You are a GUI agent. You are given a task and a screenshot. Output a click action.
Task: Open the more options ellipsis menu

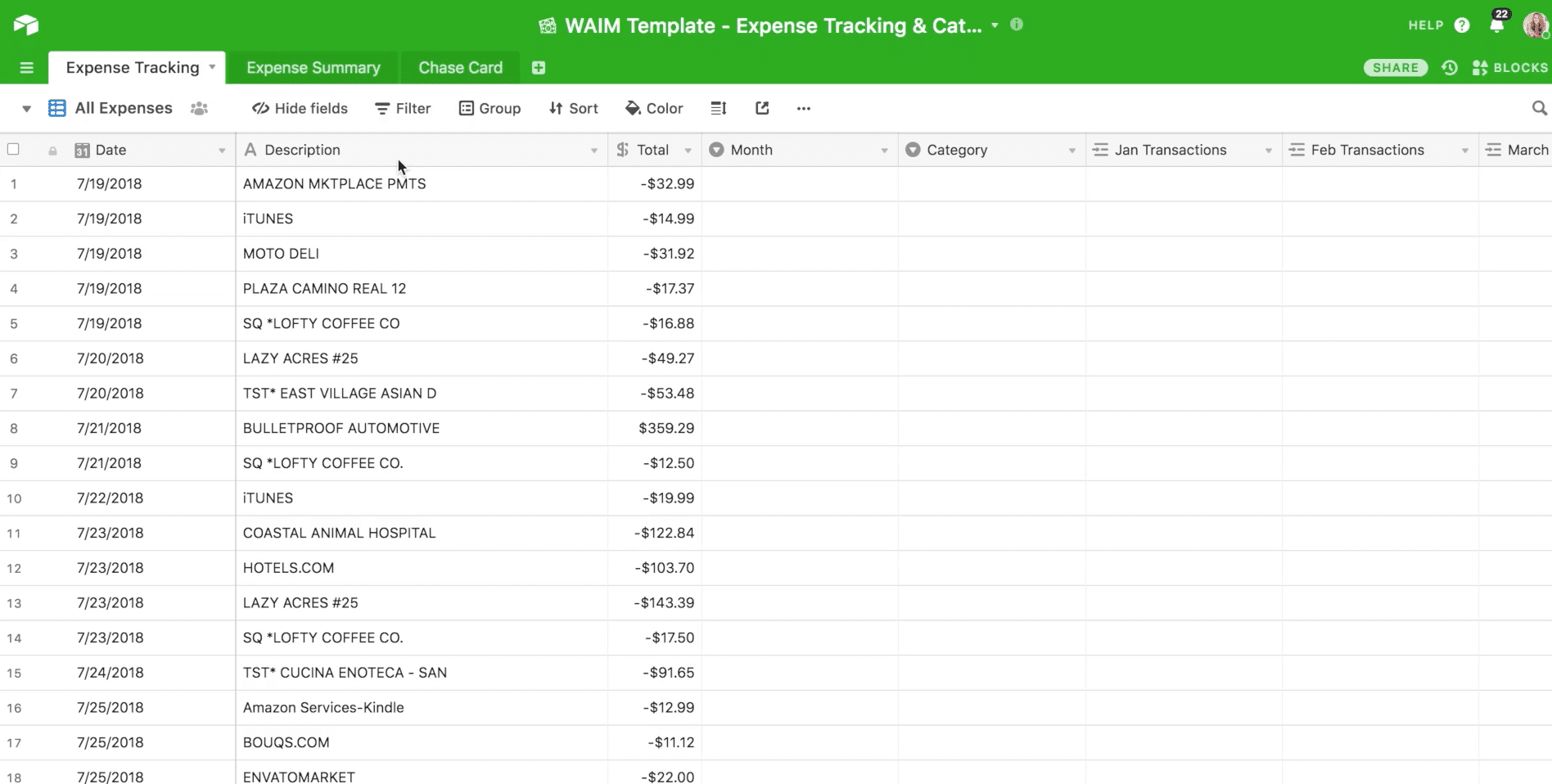point(804,108)
